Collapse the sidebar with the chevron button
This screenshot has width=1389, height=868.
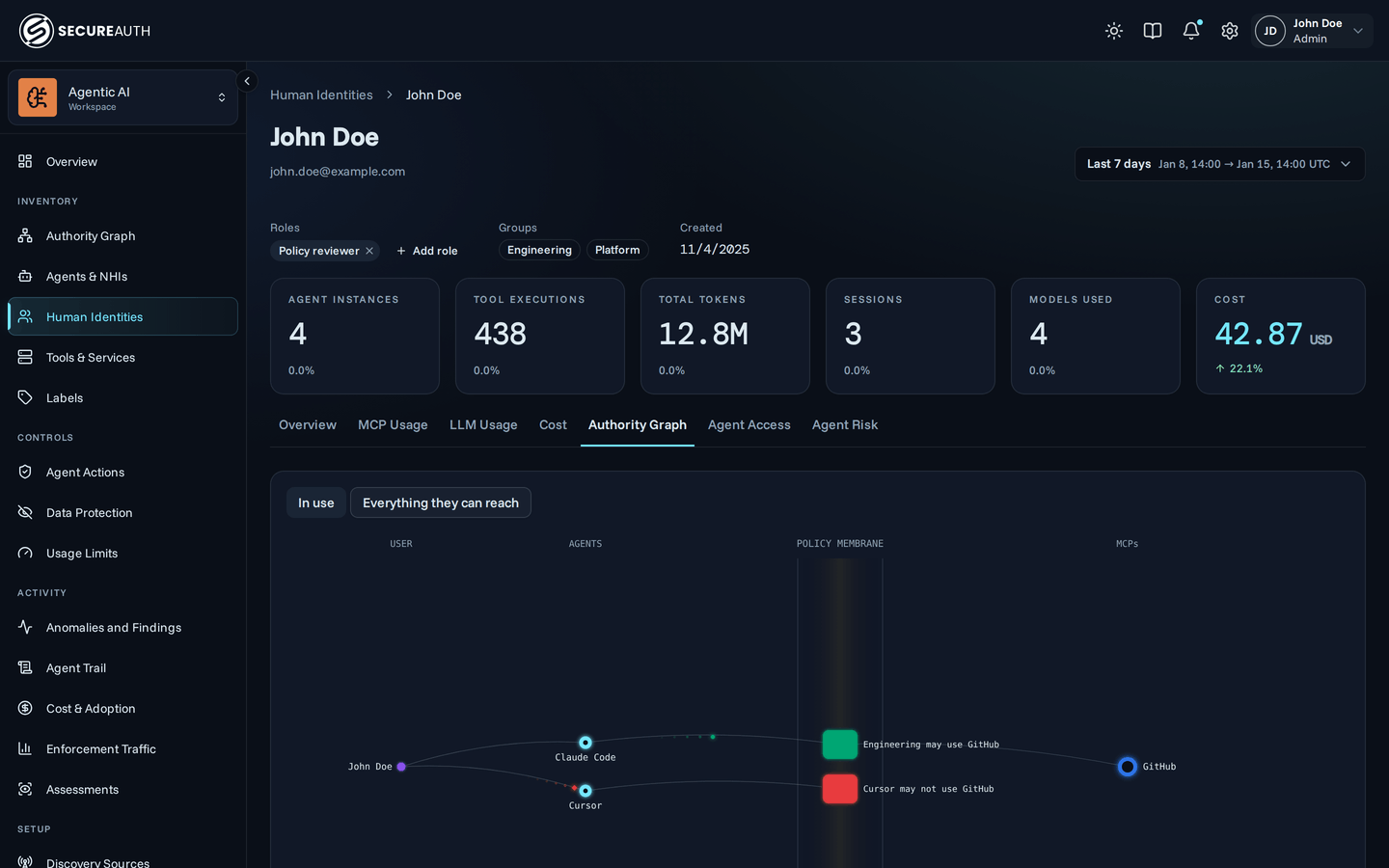[x=247, y=82]
